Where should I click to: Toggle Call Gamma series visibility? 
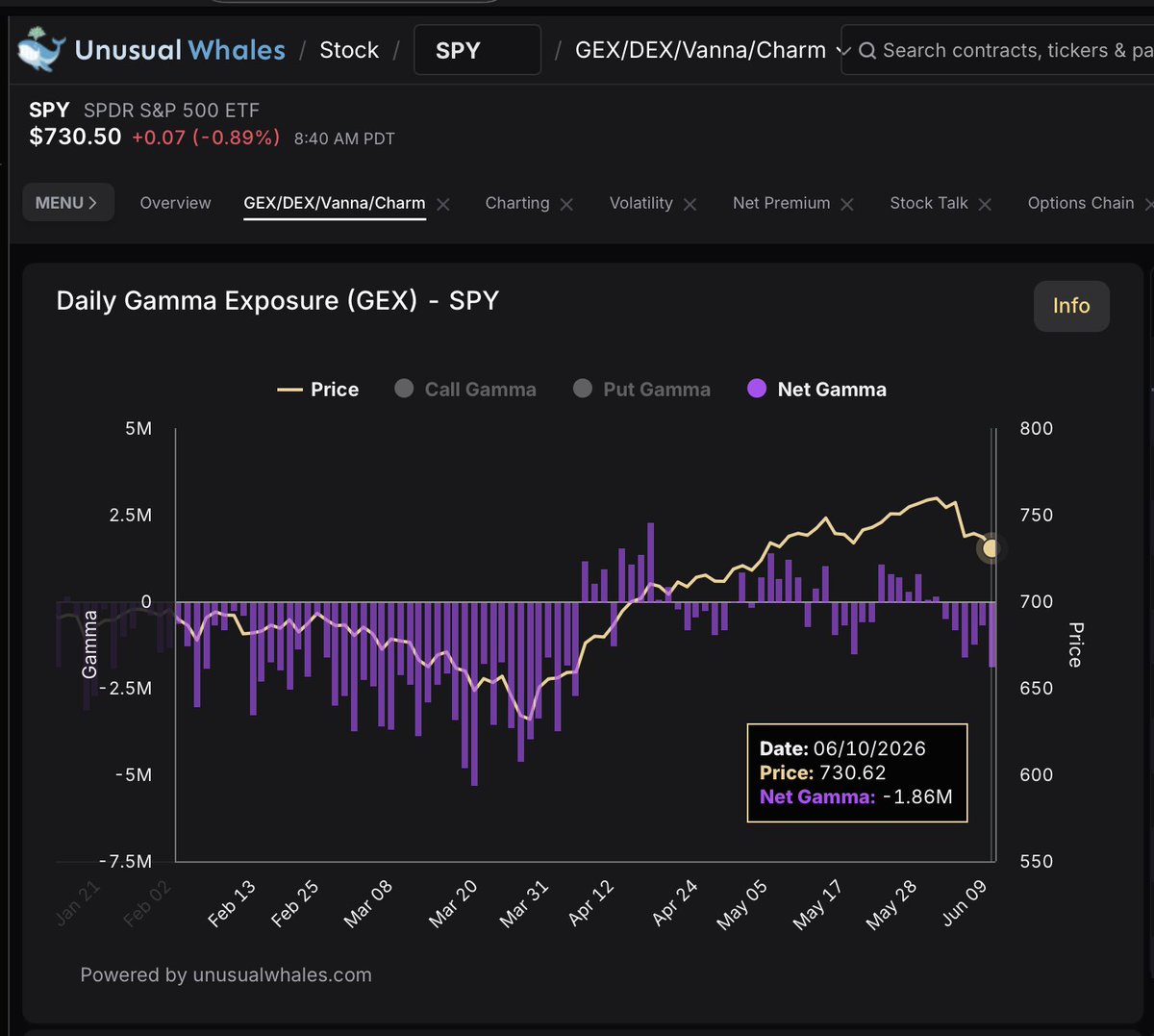pyautogui.click(x=465, y=389)
